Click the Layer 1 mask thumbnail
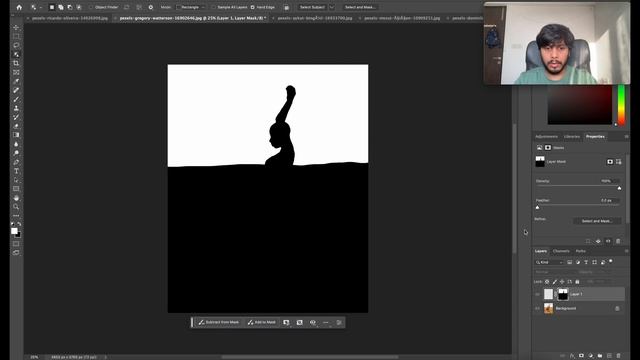 tap(562, 294)
